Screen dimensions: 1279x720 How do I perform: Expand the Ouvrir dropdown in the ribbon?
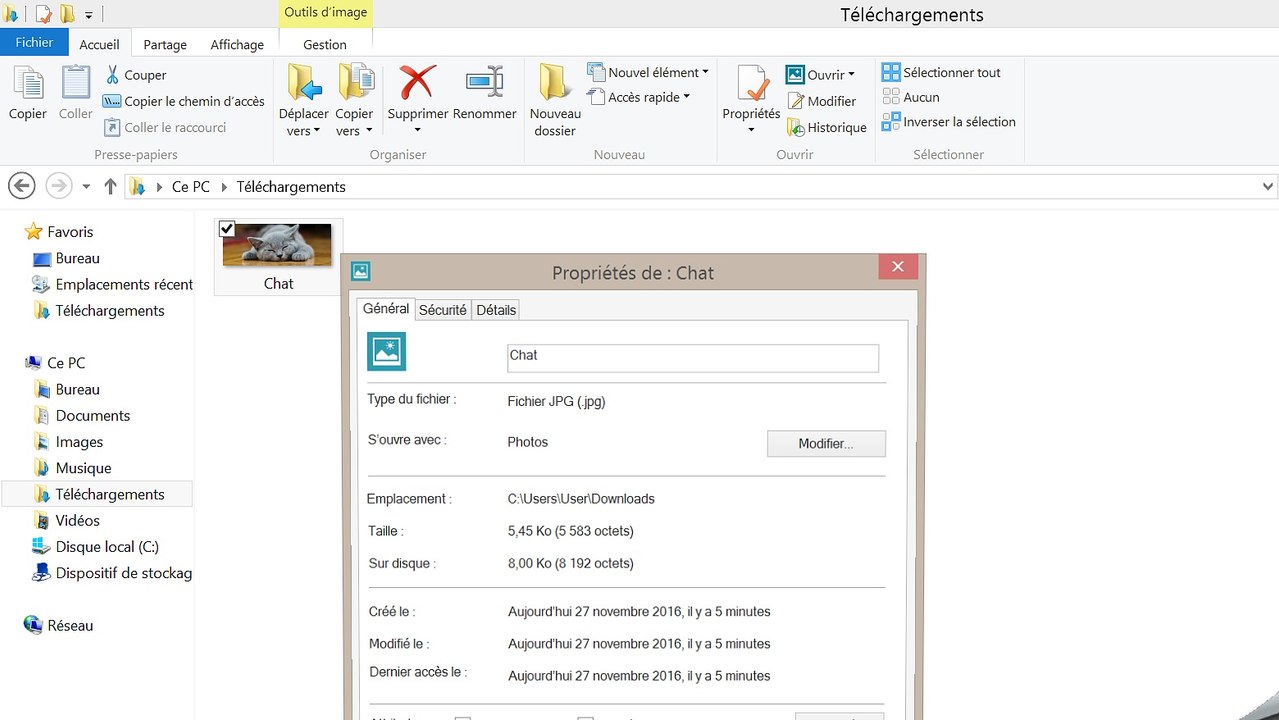pyautogui.click(x=820, y=75)
